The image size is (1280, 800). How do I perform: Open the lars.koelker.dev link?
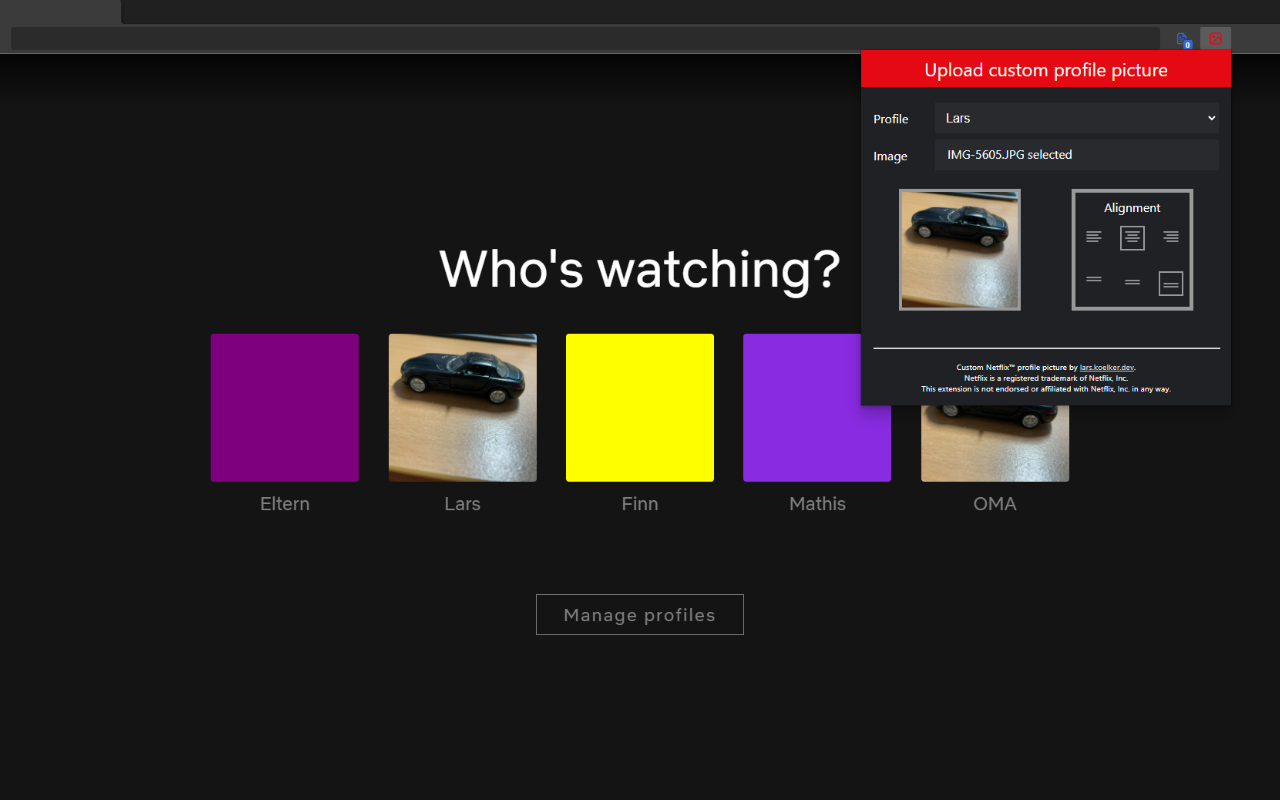click(1107, 368)
